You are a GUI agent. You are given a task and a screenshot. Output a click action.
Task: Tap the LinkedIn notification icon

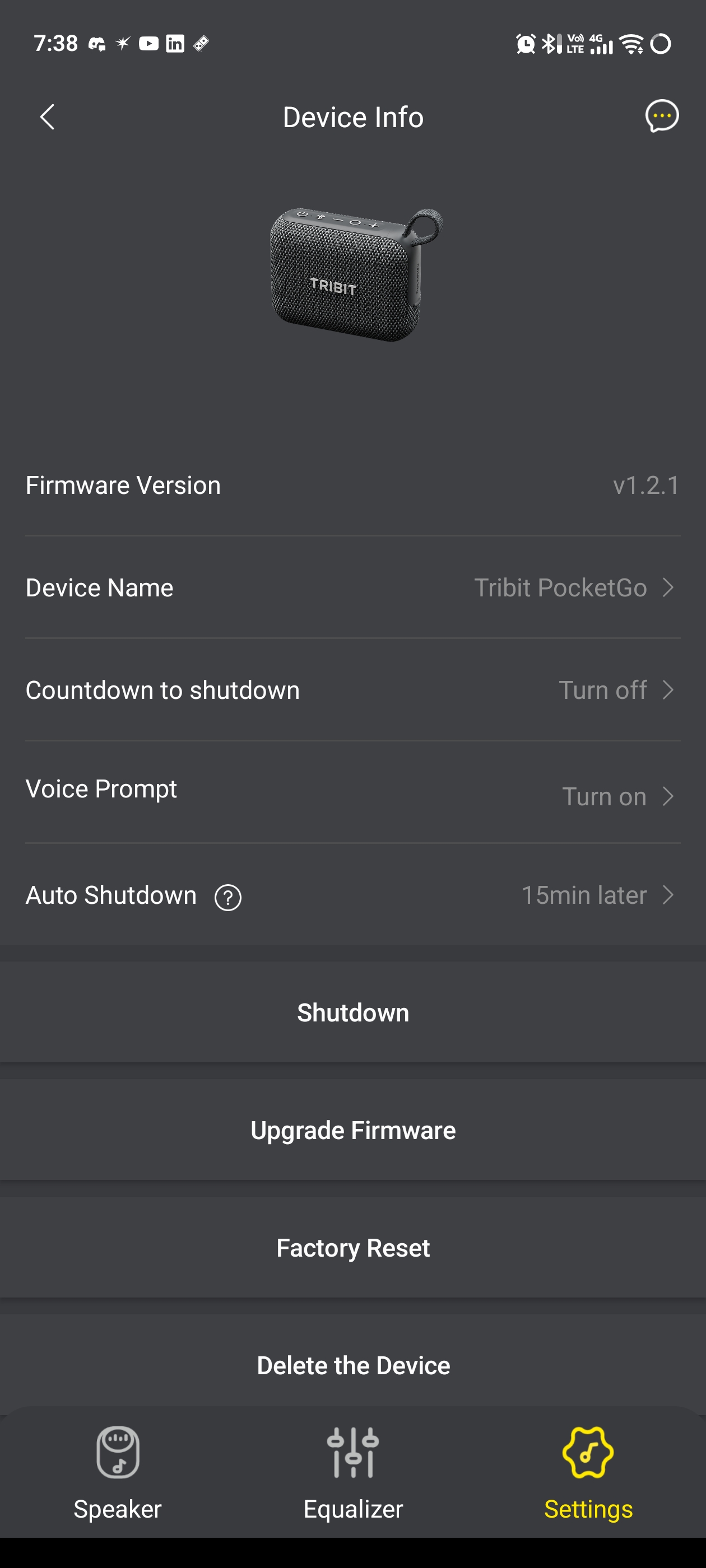pos(175,44)
